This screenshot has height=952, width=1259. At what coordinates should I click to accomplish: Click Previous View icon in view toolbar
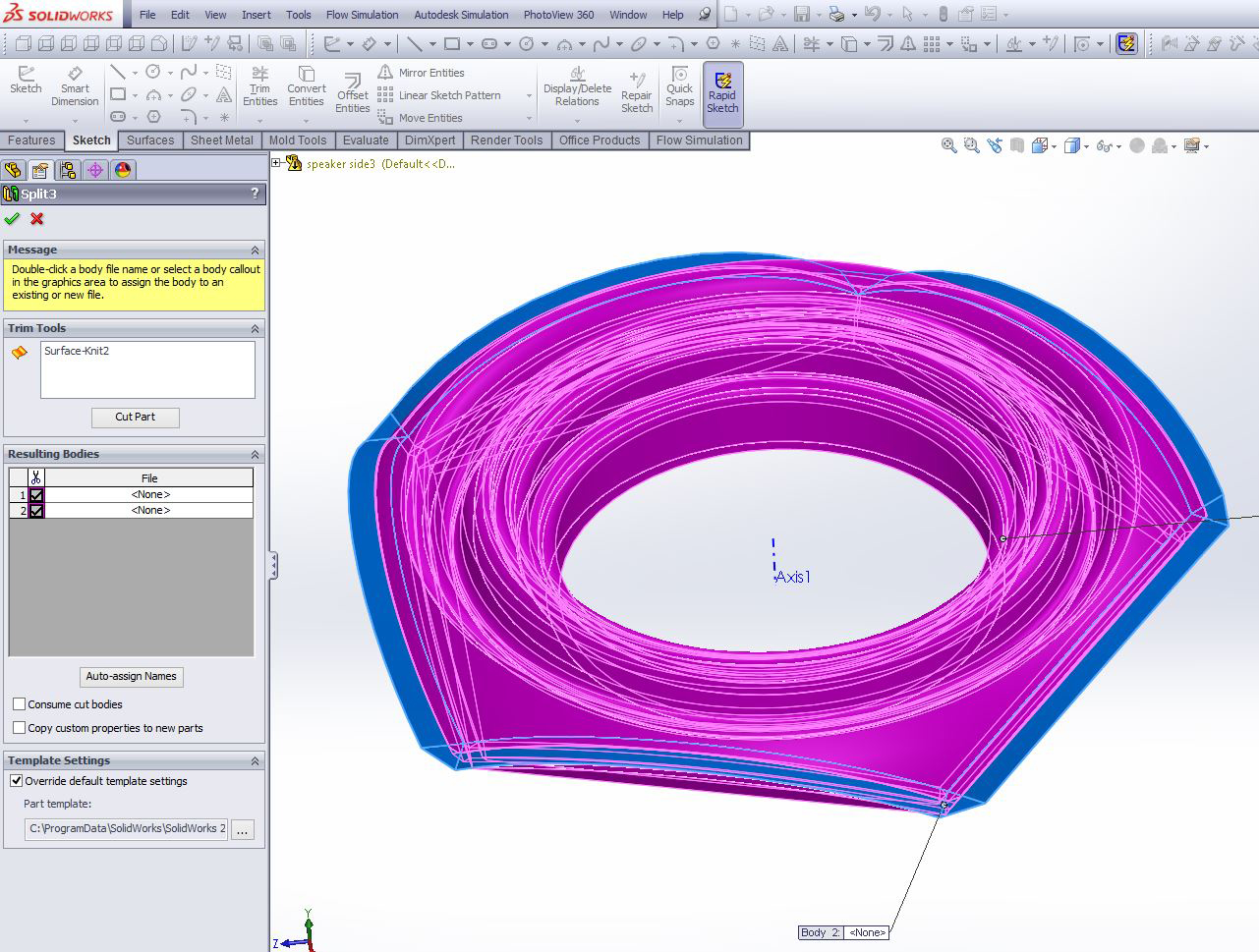[x=995, y=145]
